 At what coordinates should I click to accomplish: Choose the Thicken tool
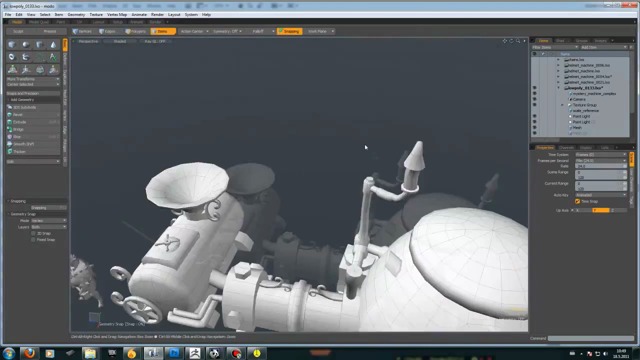click(x=33, y=151)
